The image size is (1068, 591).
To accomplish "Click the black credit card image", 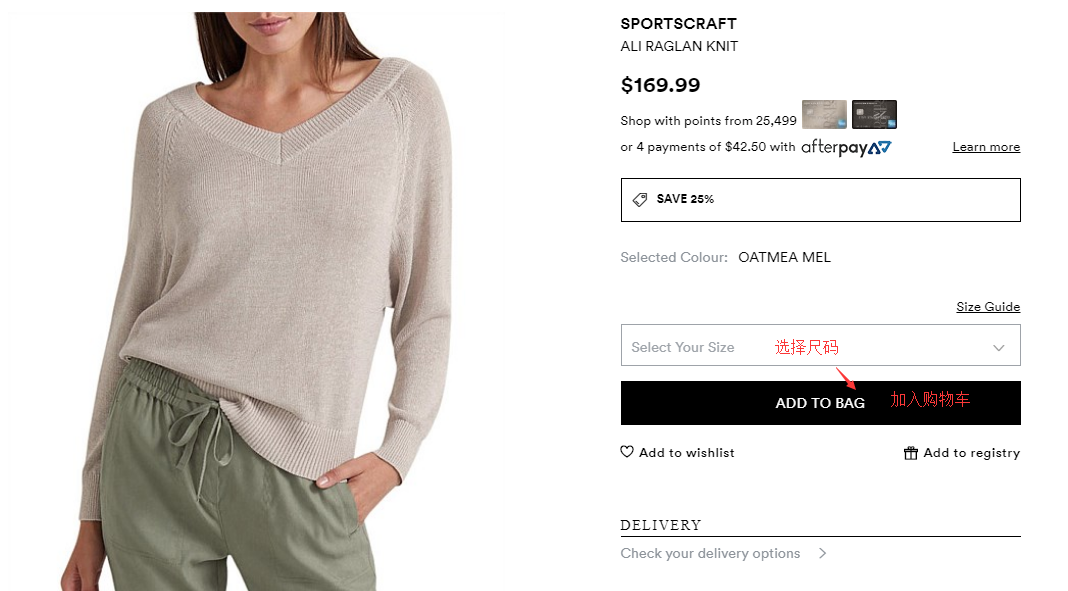I will coord(874,114).
